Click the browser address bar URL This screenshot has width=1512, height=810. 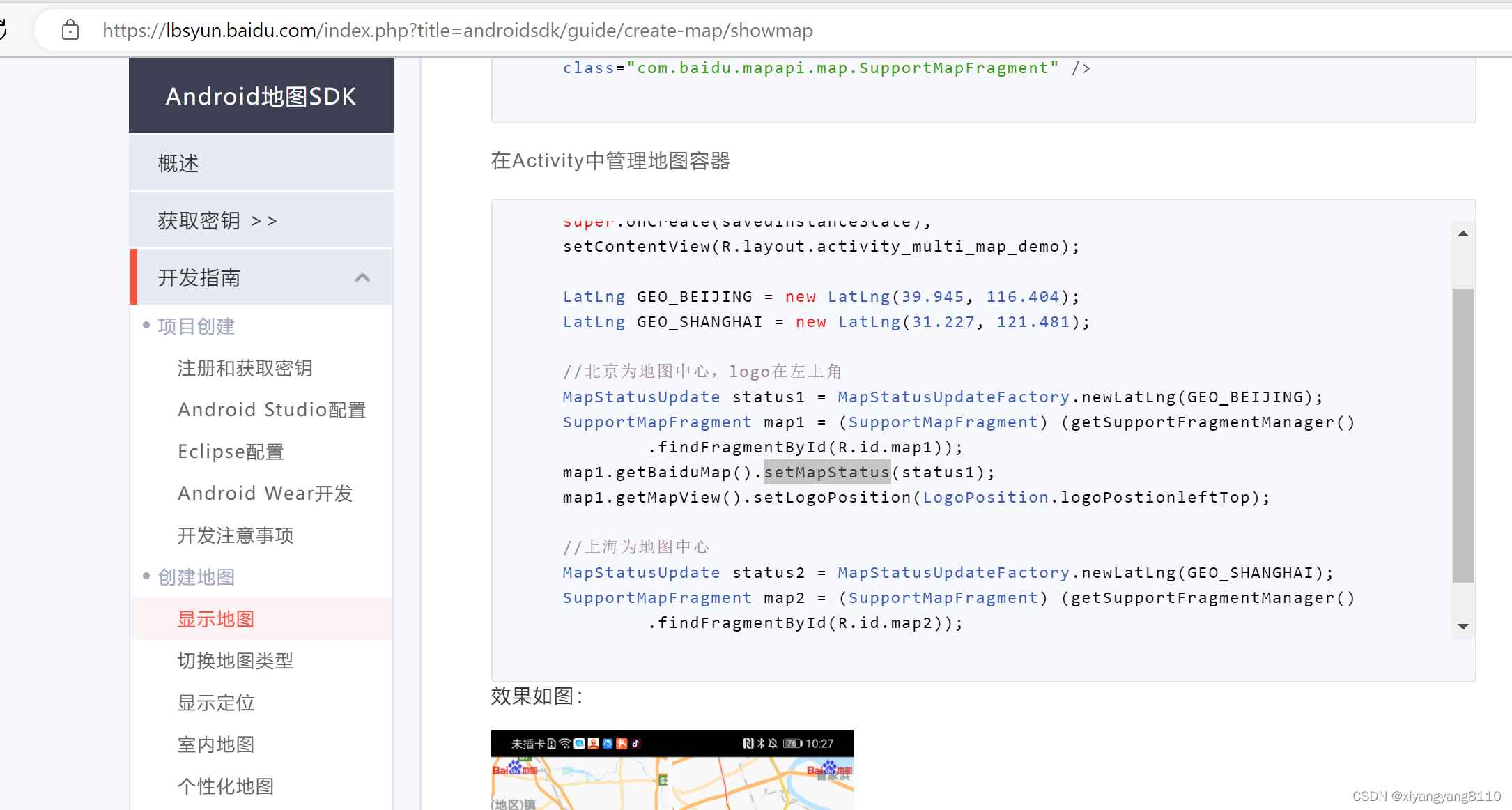[457, 30]
